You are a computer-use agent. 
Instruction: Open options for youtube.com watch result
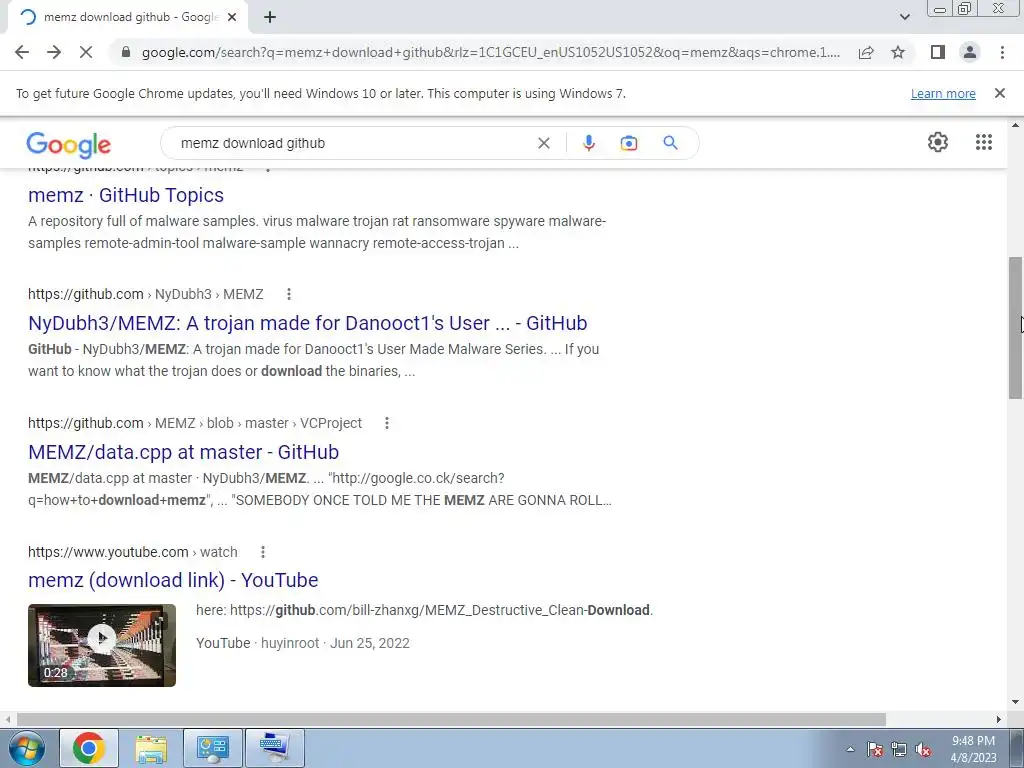[263, 552]
